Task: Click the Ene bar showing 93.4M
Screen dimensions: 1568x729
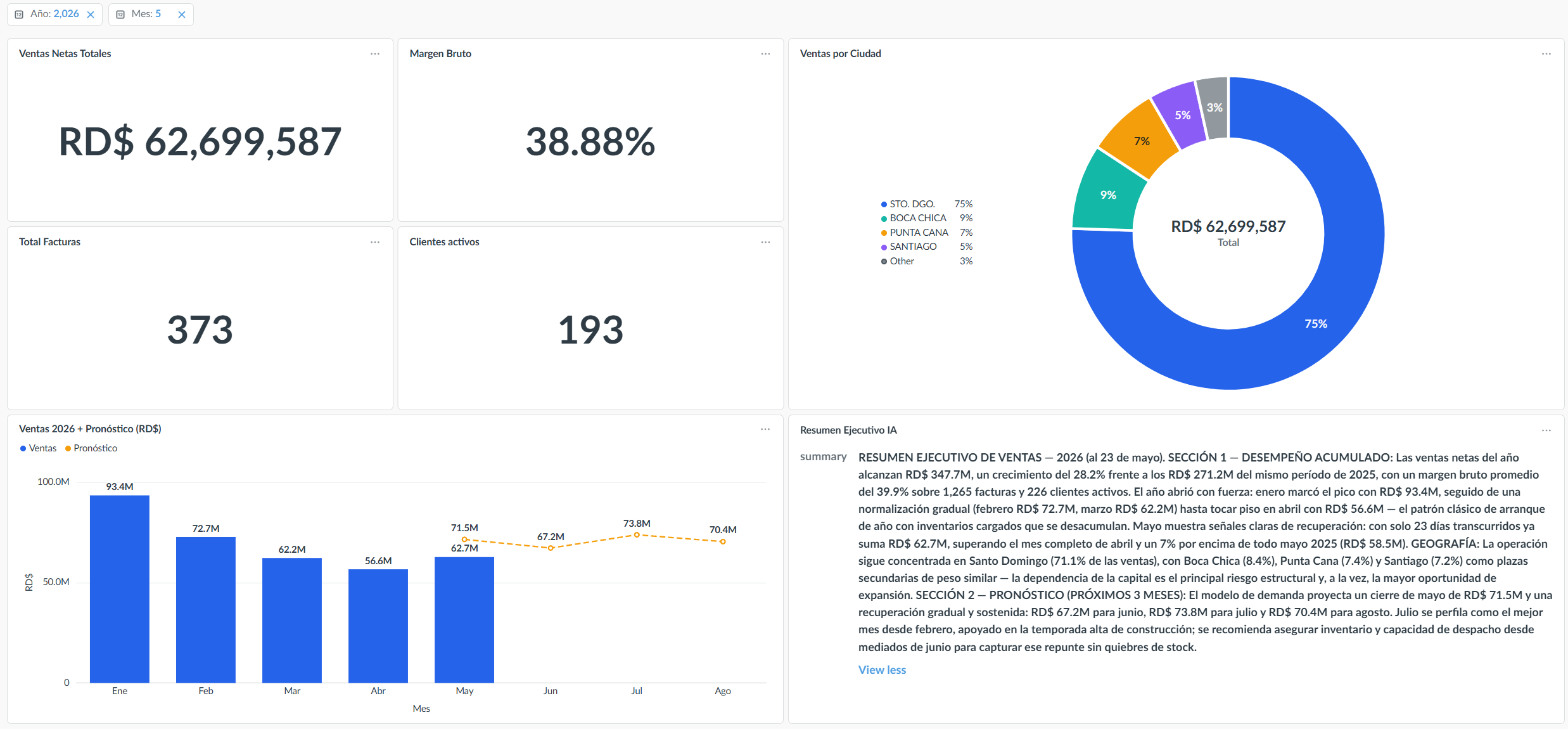Action: pos(120,589)
